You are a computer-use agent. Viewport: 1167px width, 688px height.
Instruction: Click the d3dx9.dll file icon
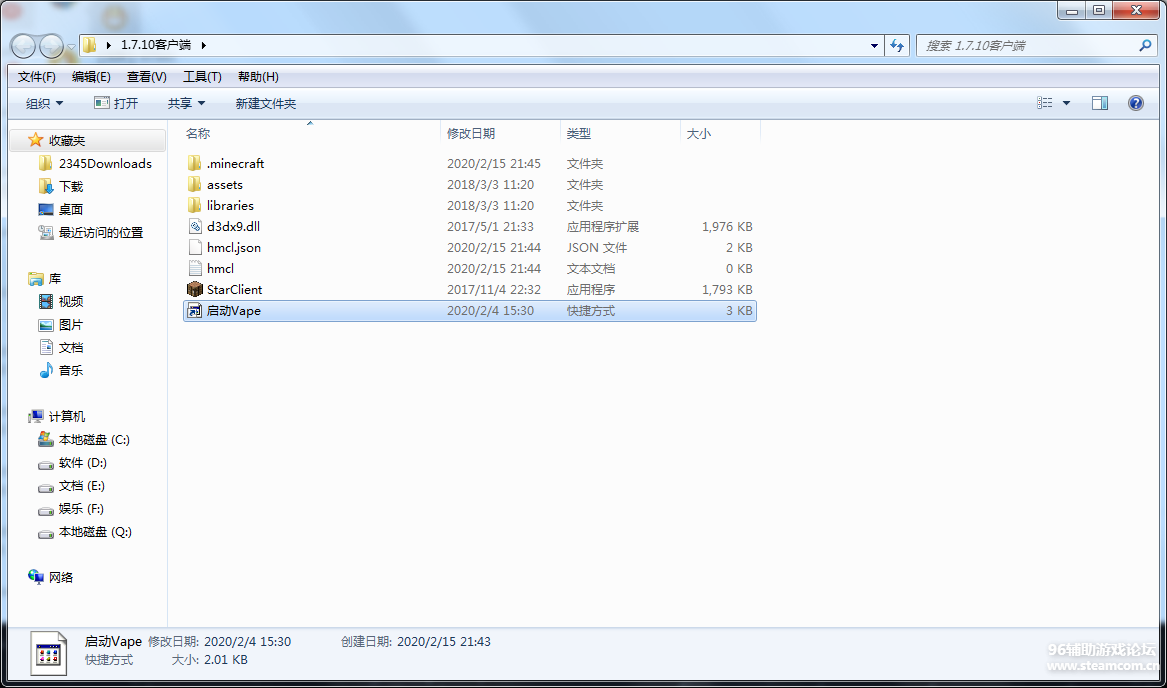click(x=195, y=226)
